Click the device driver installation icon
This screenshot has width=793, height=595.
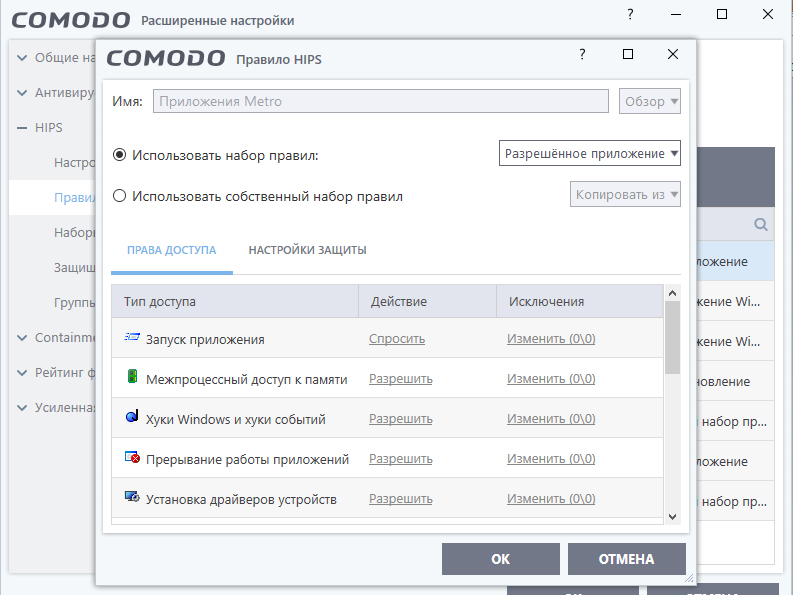tap(132, 497)
